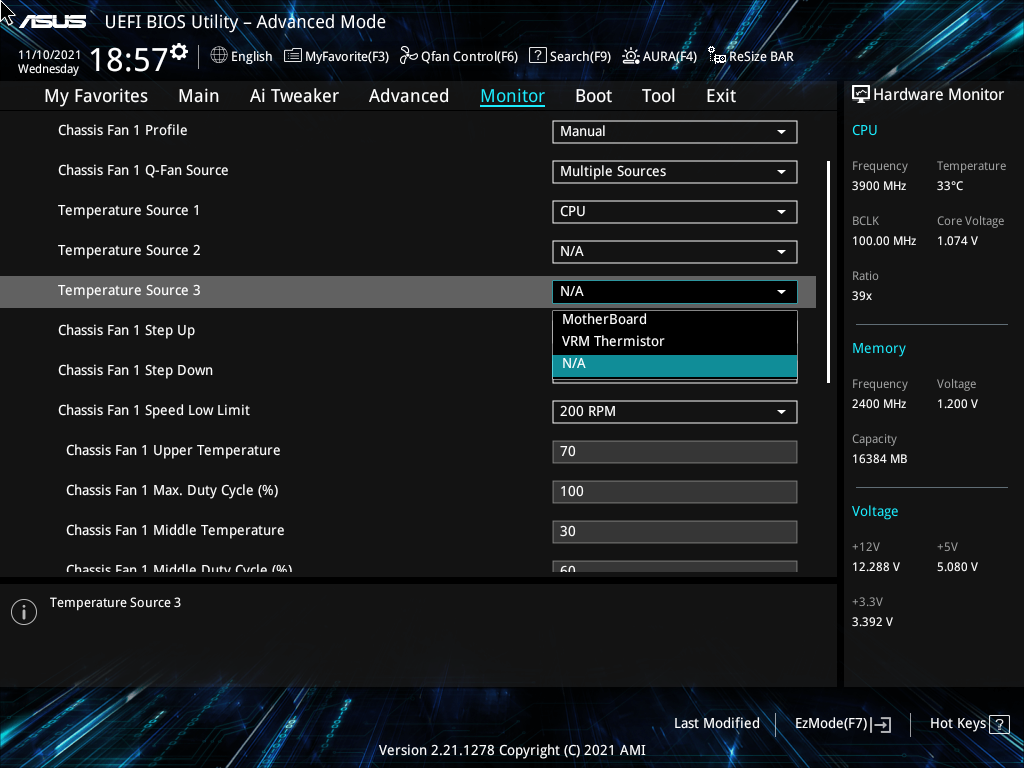Click Chassis Fan 1 Q-Fan Source label

143,170
